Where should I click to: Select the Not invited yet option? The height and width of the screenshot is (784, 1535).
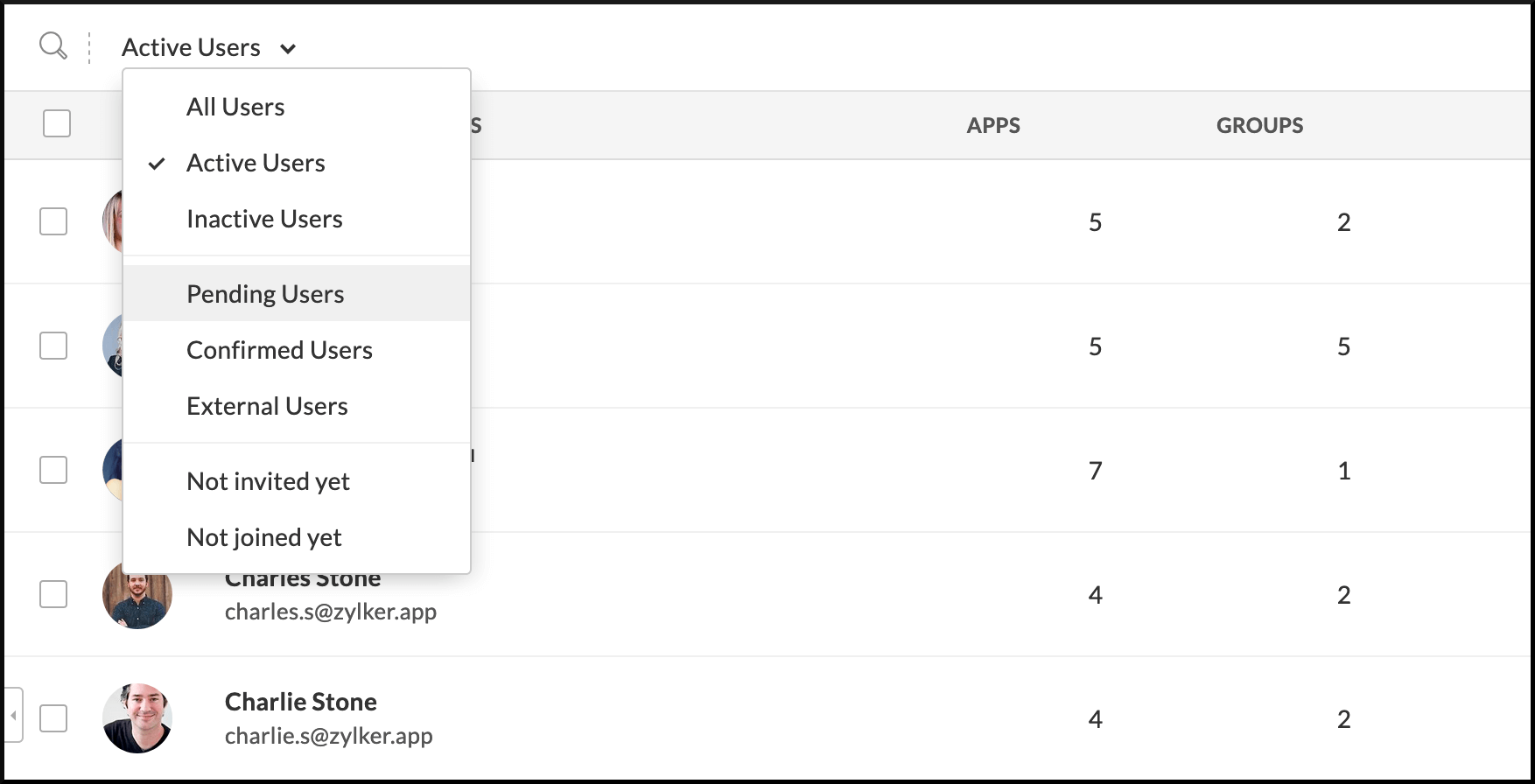268,481
